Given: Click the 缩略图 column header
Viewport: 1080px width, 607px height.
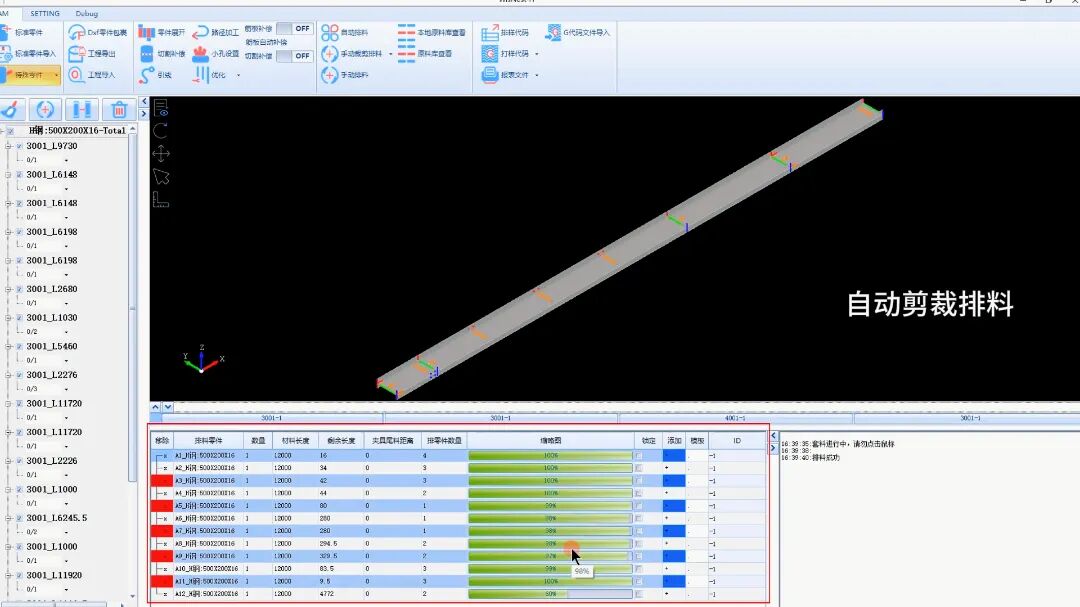Looking at the screenshot, I should click(x=550, y=440).
